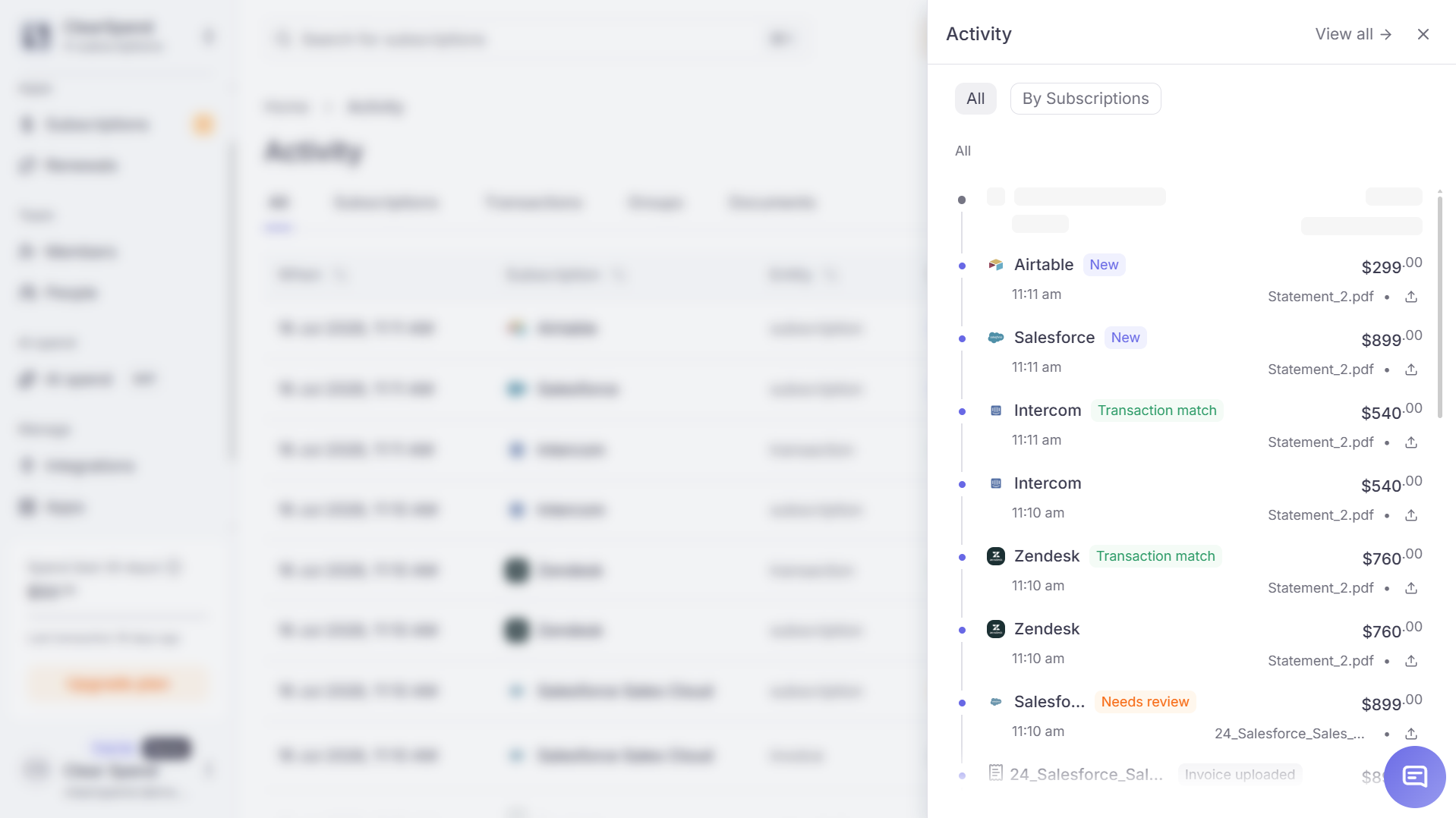Select the All filter tab
Image resolution: width=1456 pixels, height=818 pixels.
tap(975, 99)
